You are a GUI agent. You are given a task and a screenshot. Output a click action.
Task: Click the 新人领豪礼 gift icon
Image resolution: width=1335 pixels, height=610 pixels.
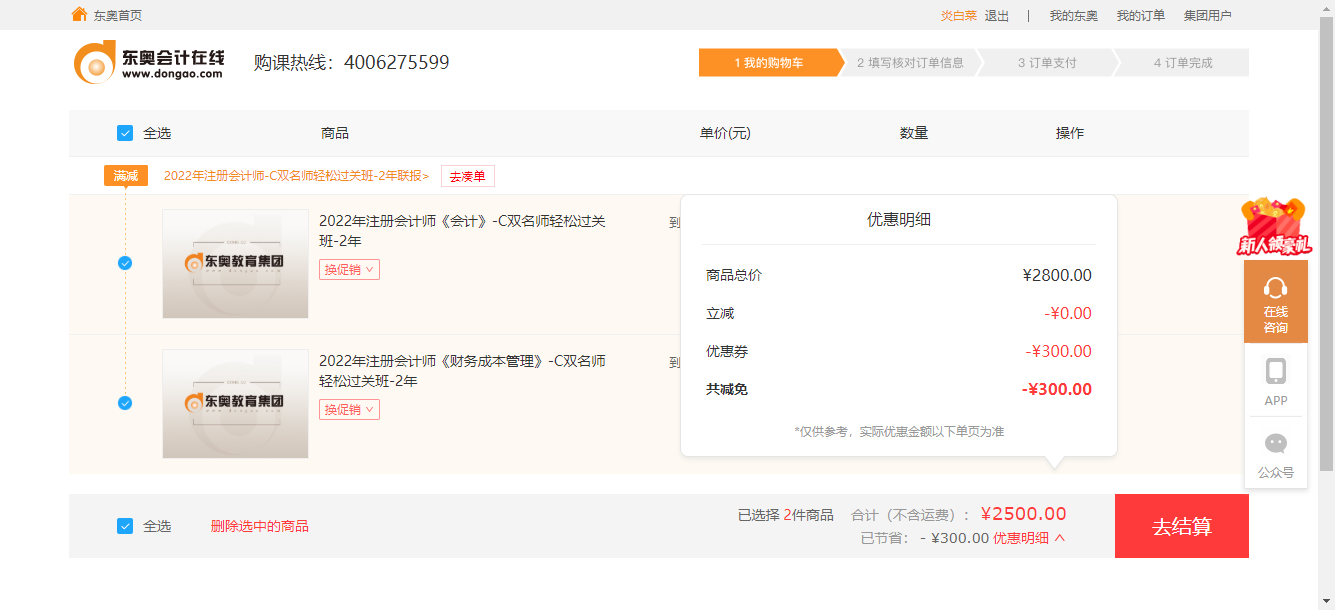pos(1274,226)
